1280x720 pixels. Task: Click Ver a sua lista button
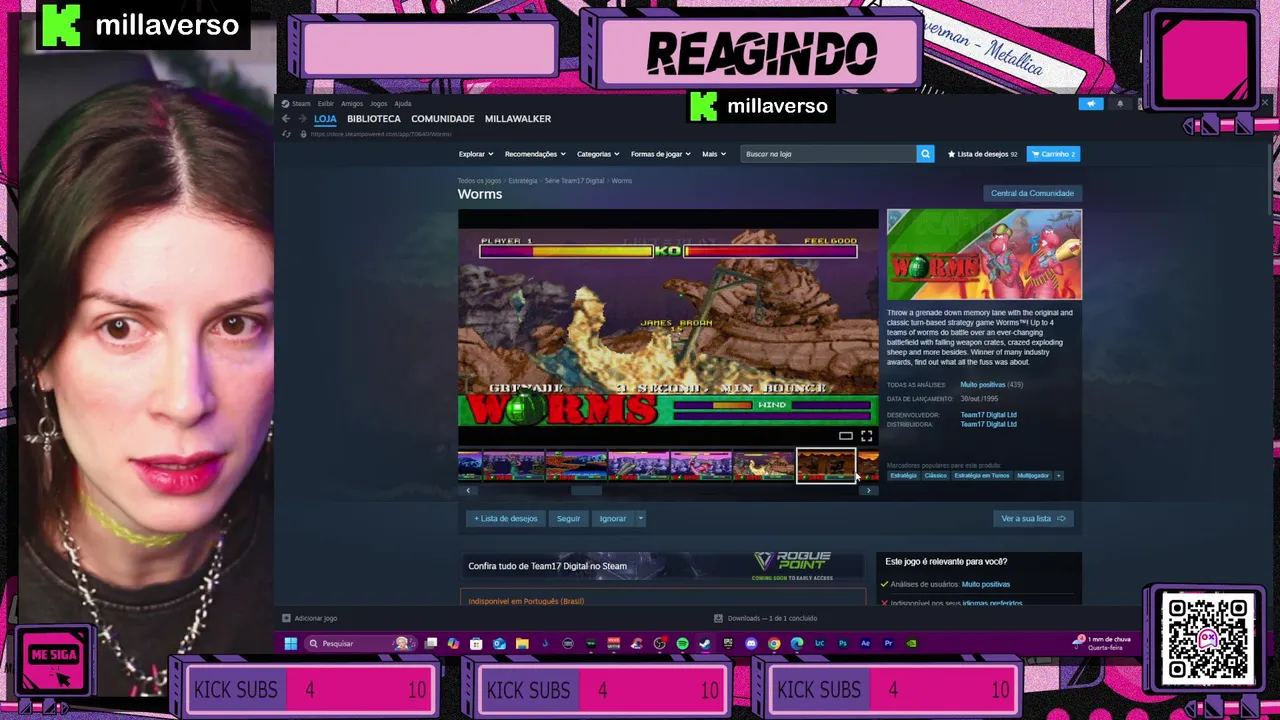(x=1035, y=518)
